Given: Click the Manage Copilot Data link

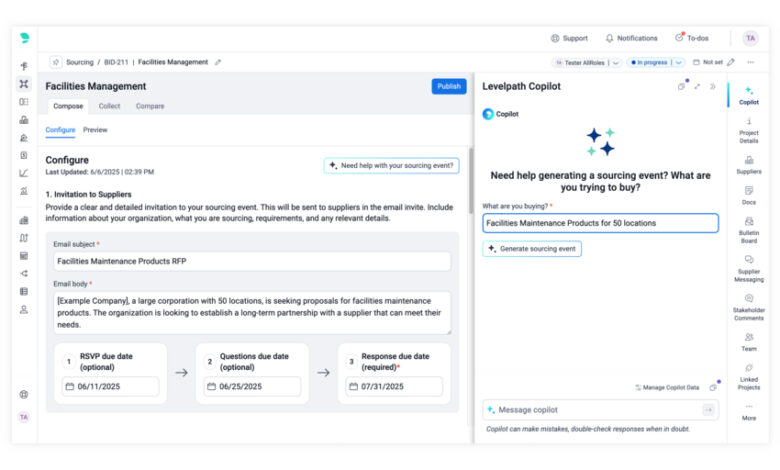Looking at the screenshot, I should pyautogui.click(x=670, y=387).
